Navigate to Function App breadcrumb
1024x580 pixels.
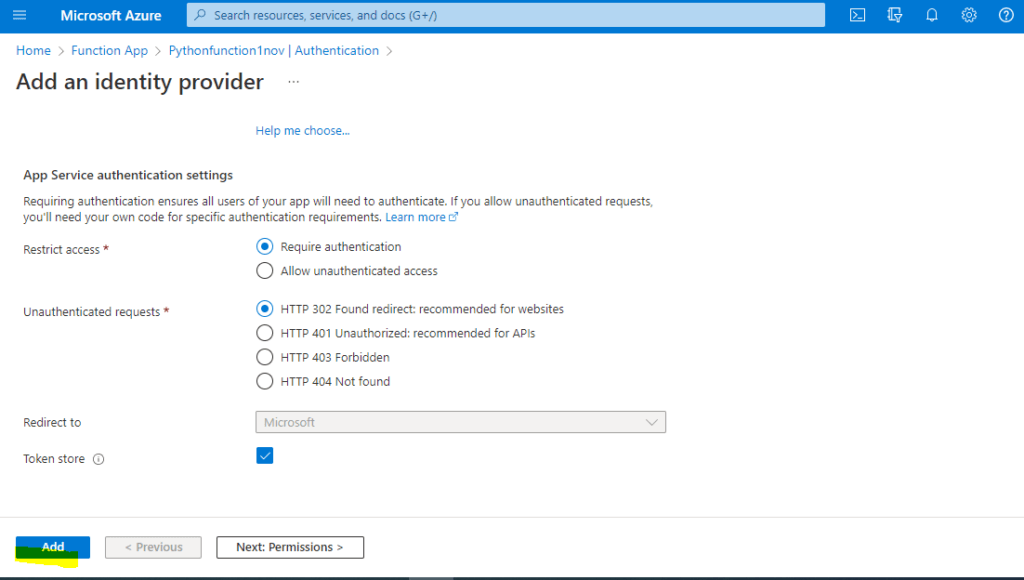click(109, 50)
